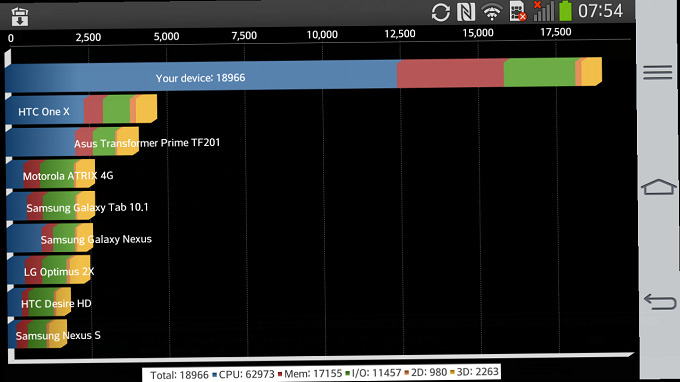Click the green I/O segment of your device bar
The height and width of the screenshot is (382, 680).
(539, 72)
